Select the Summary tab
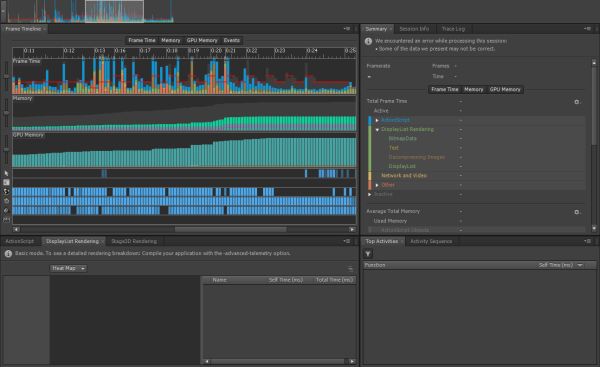The width and height of the screenshot is (600, 367). tap(376, 29)
